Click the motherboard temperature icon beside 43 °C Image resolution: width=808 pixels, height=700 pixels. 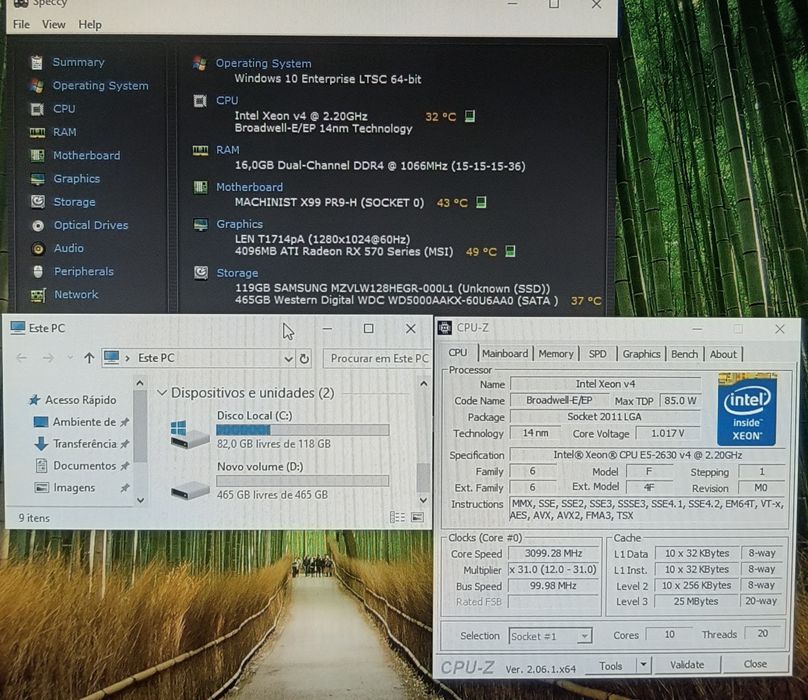coord(481,202)
